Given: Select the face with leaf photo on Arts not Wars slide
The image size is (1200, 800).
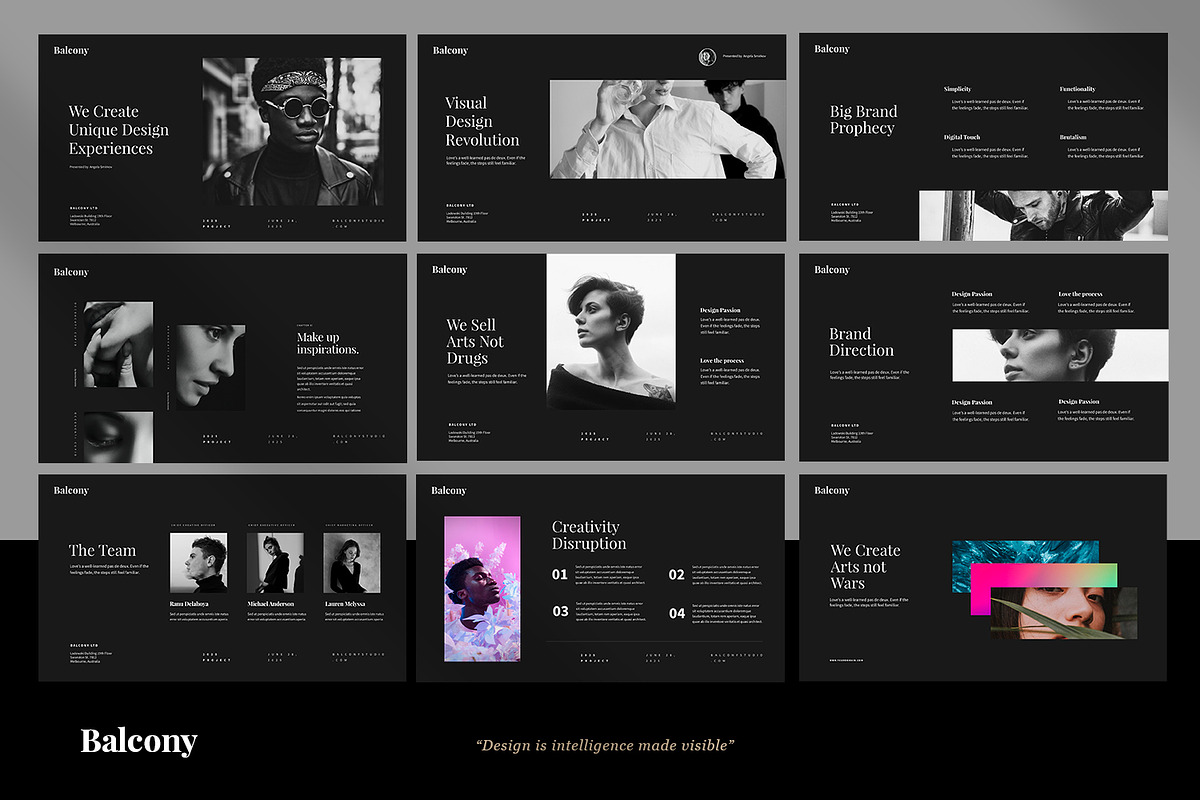Looking at the screenshot, I should (1064, 613).
